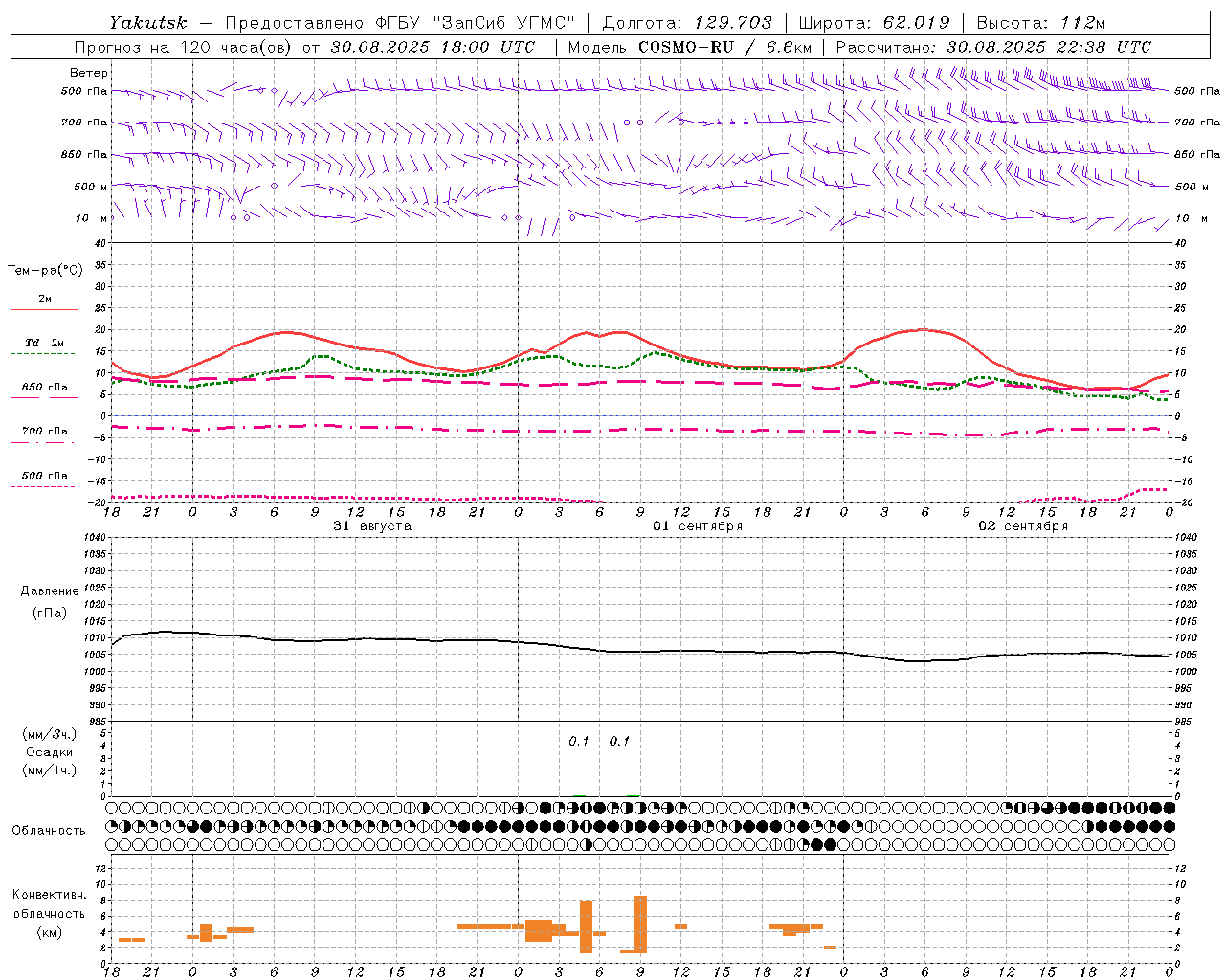The image size is (1225, 980).
Task: Click the "Широта: 62.019" latitude value
Action: click(875, 23)
